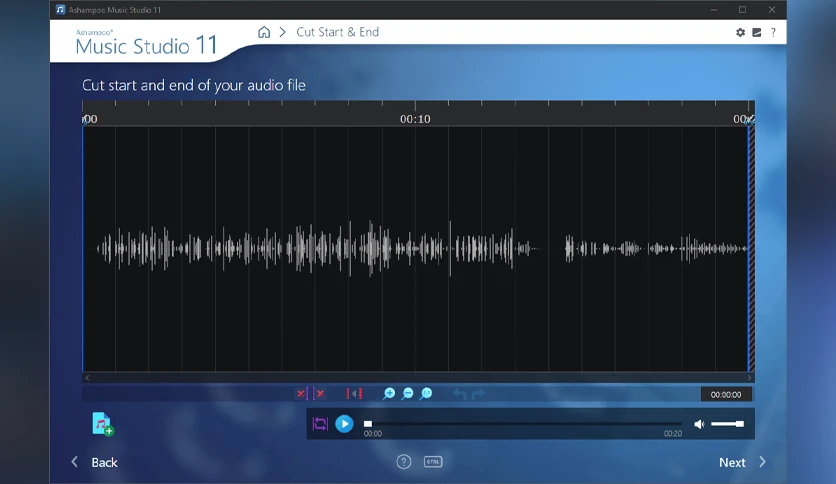Return to the Home screen
The width and height of the screenshot is (836, 484).
[264, 32]
